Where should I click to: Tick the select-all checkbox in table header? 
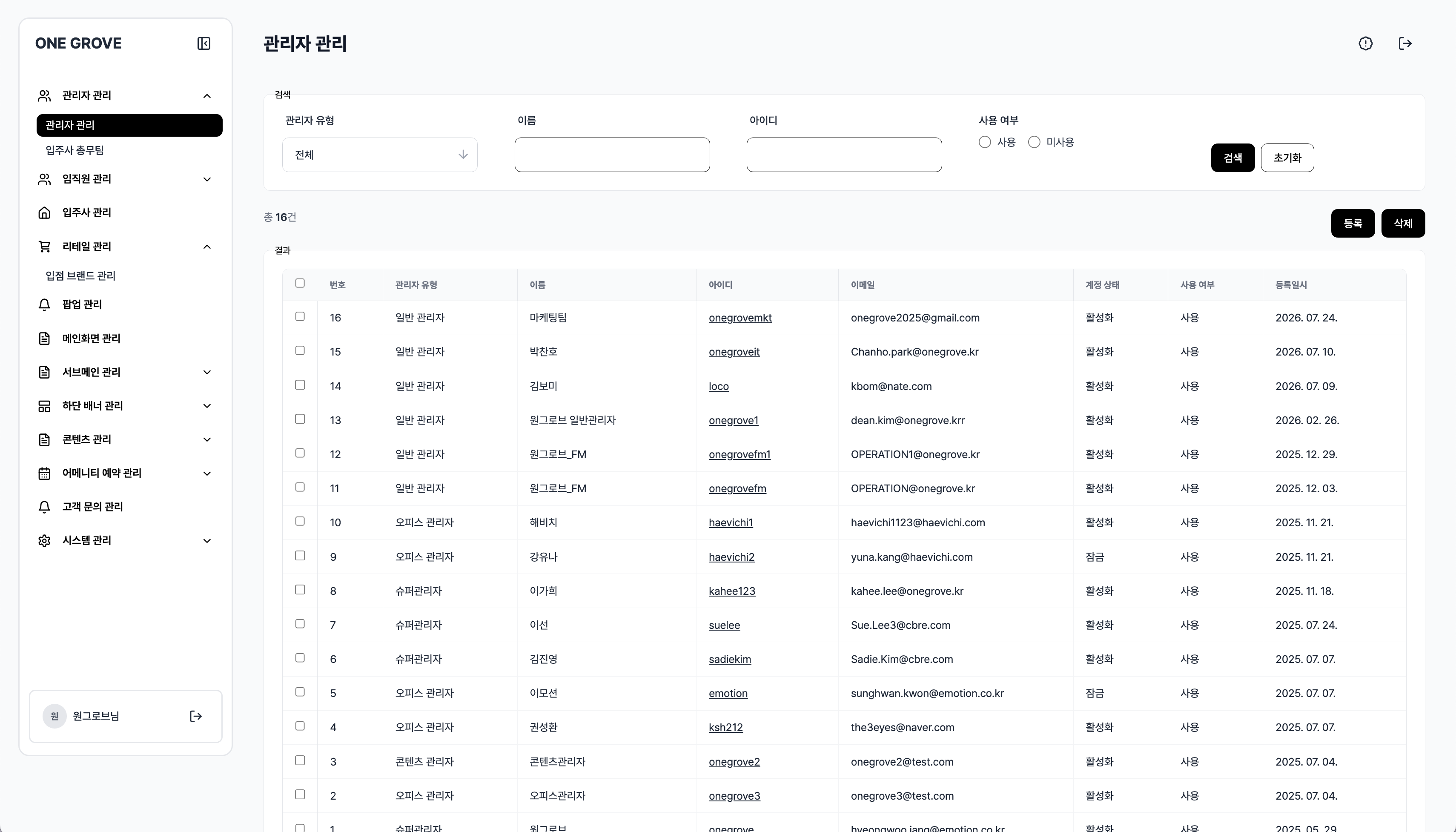point(300,284)
